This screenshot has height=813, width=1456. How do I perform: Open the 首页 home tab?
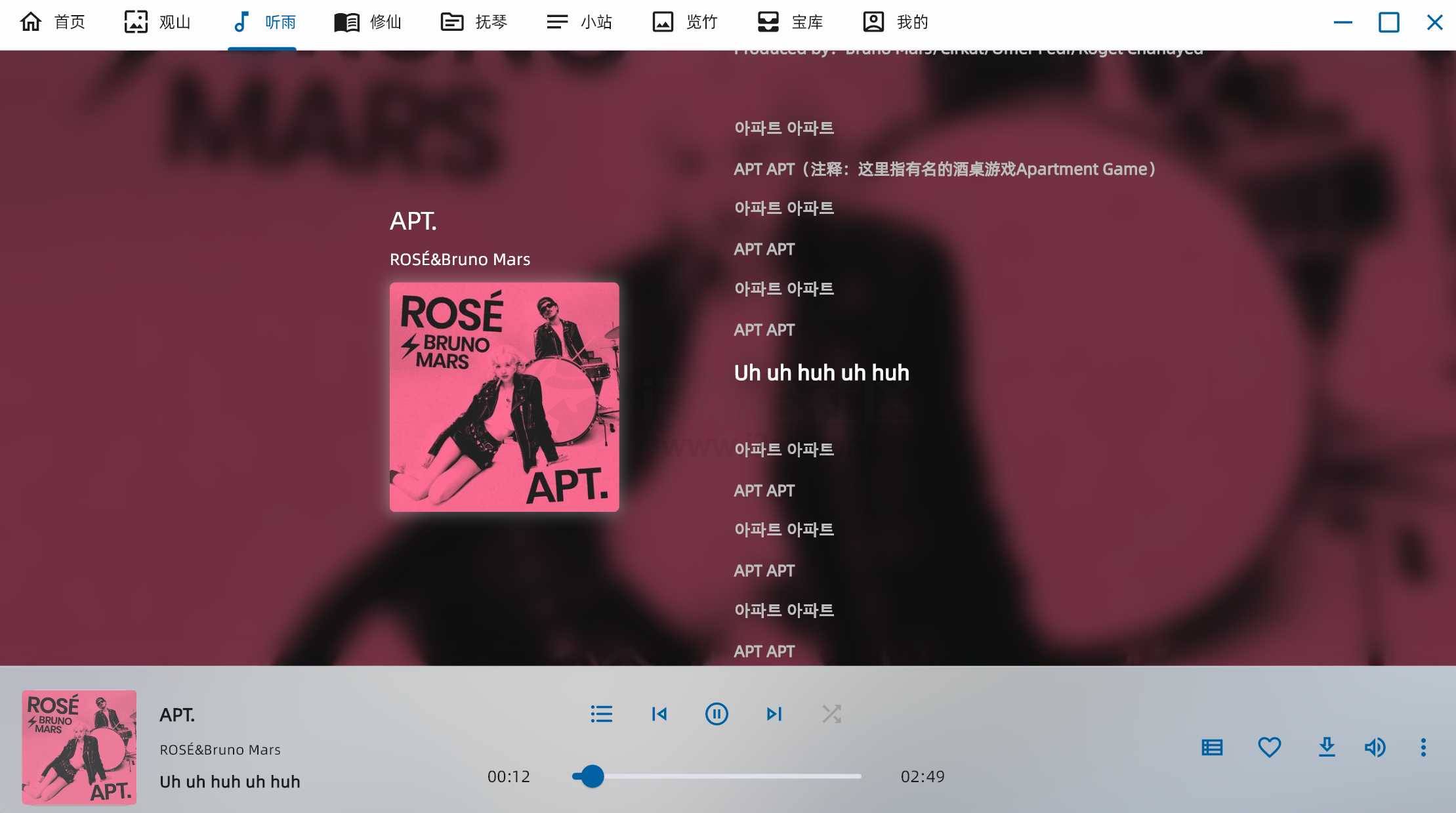pyautogui.click(x=52, y=22)
